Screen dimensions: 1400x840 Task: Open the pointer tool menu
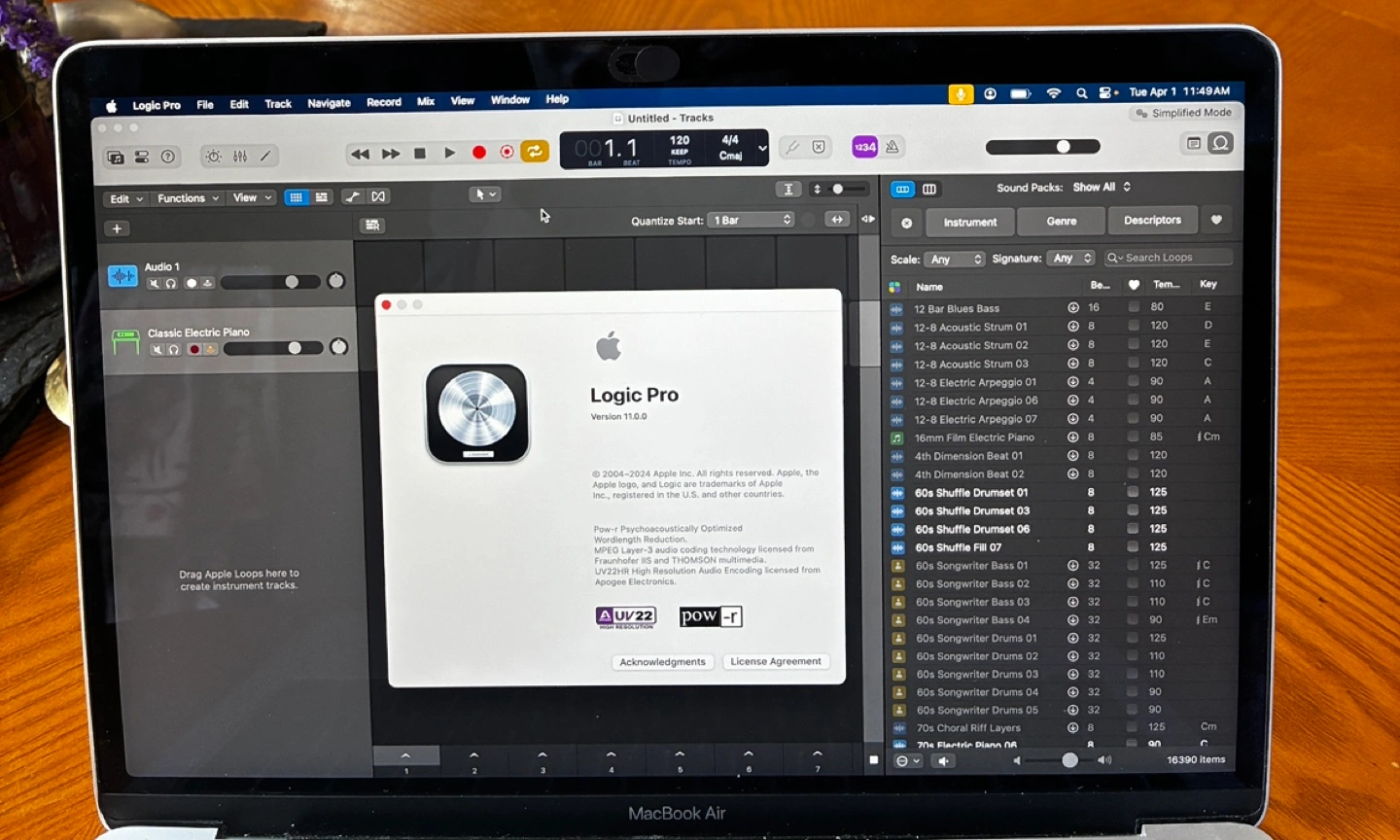pos(484,194)
